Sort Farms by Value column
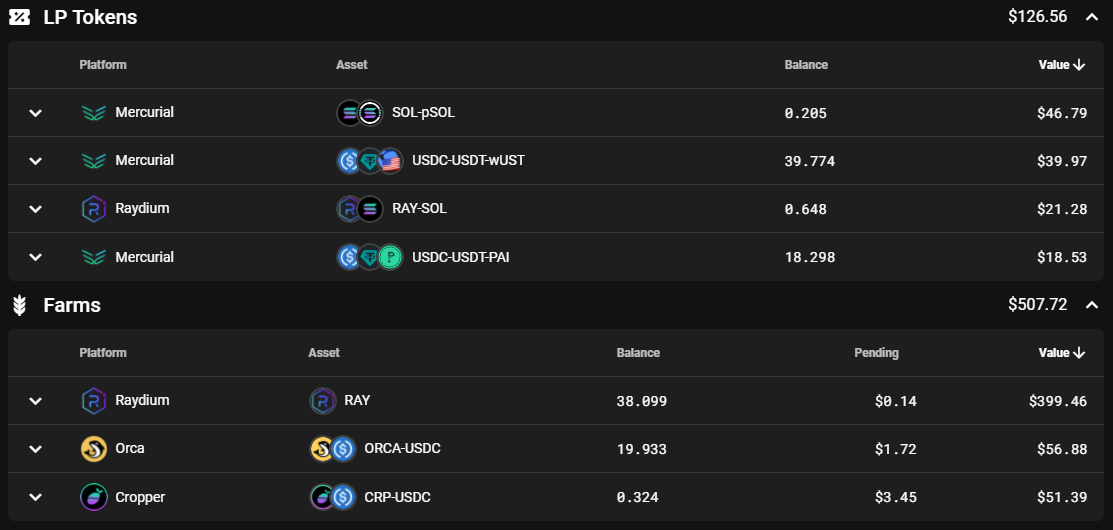 pos(1061,353)
